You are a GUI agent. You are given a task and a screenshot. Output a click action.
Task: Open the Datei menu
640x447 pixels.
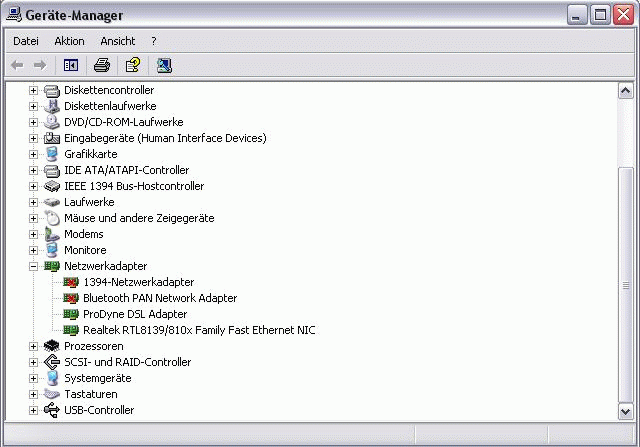coord(26,41)
